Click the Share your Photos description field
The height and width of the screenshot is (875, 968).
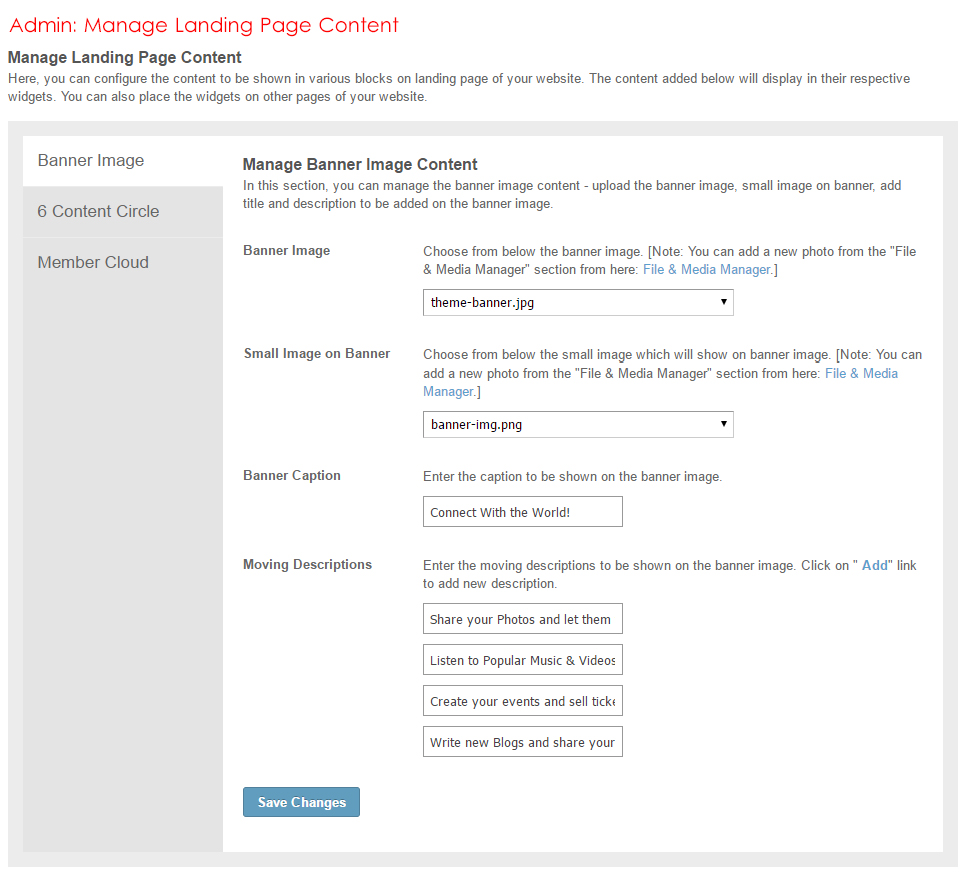[522, 620]
